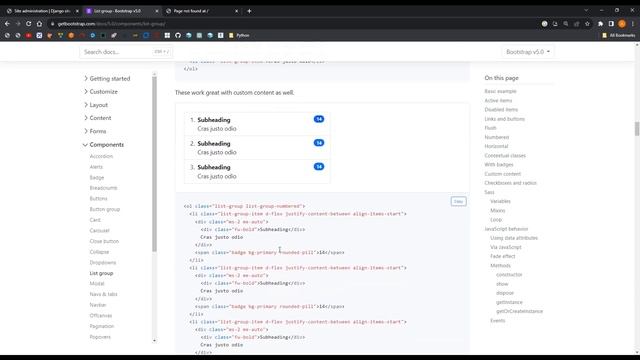Switch to Page not found tab
This screenshot has width=640, height=360.
[x=202, y=11]
